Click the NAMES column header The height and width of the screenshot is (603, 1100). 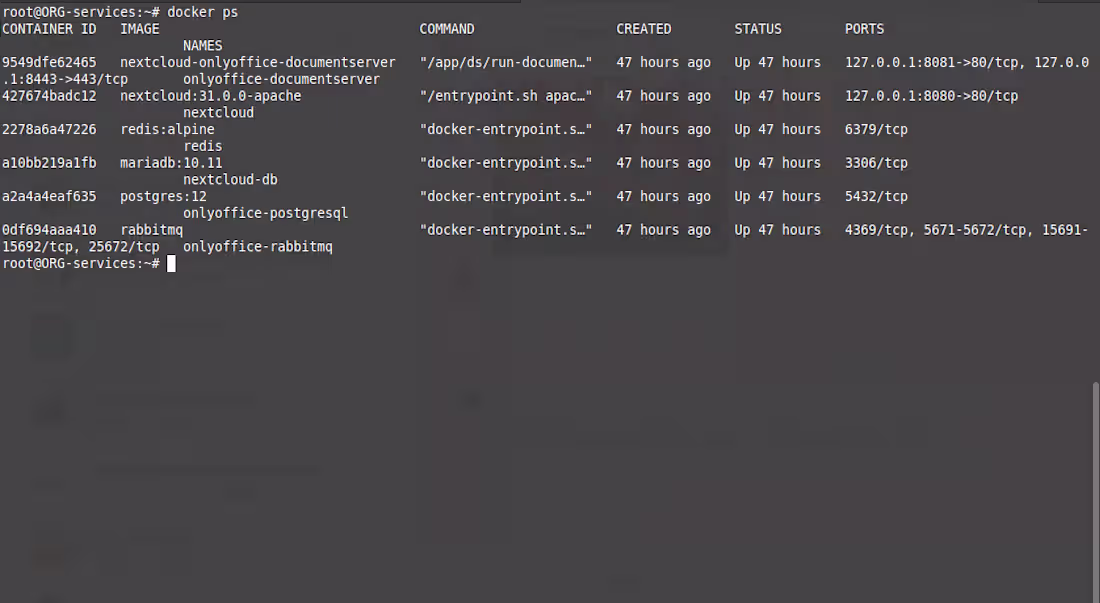coord(203,45)
